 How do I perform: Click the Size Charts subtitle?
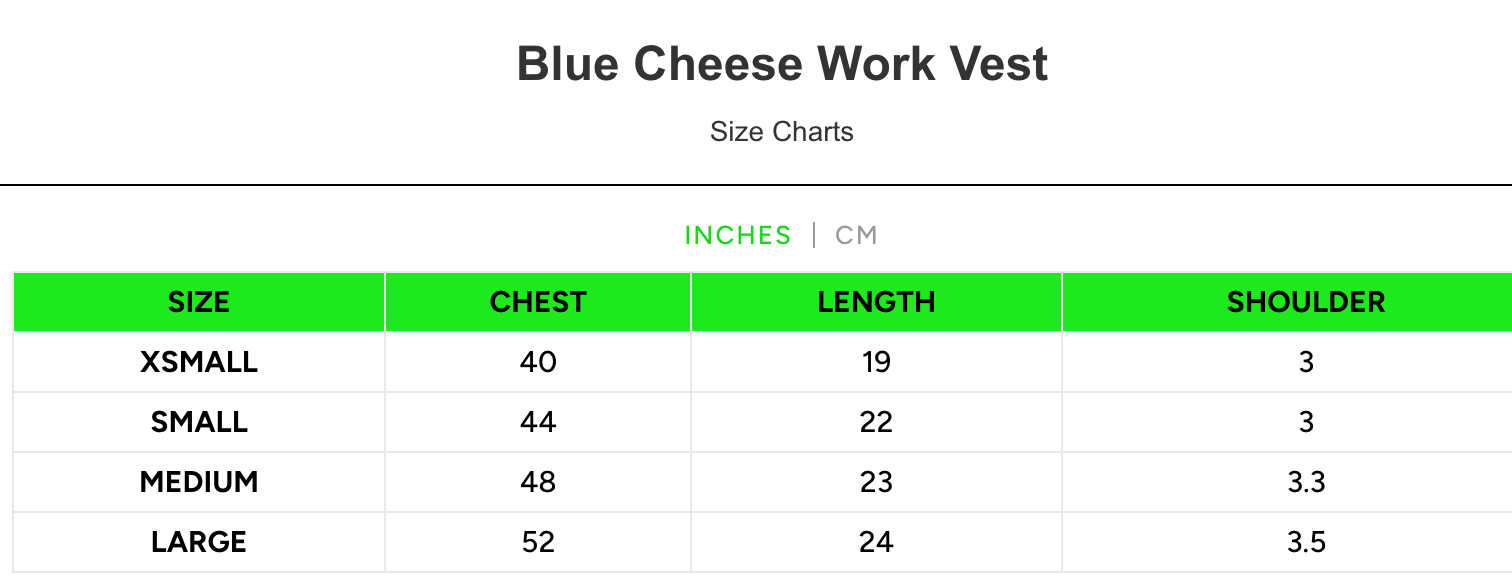(x=782, y=131)
